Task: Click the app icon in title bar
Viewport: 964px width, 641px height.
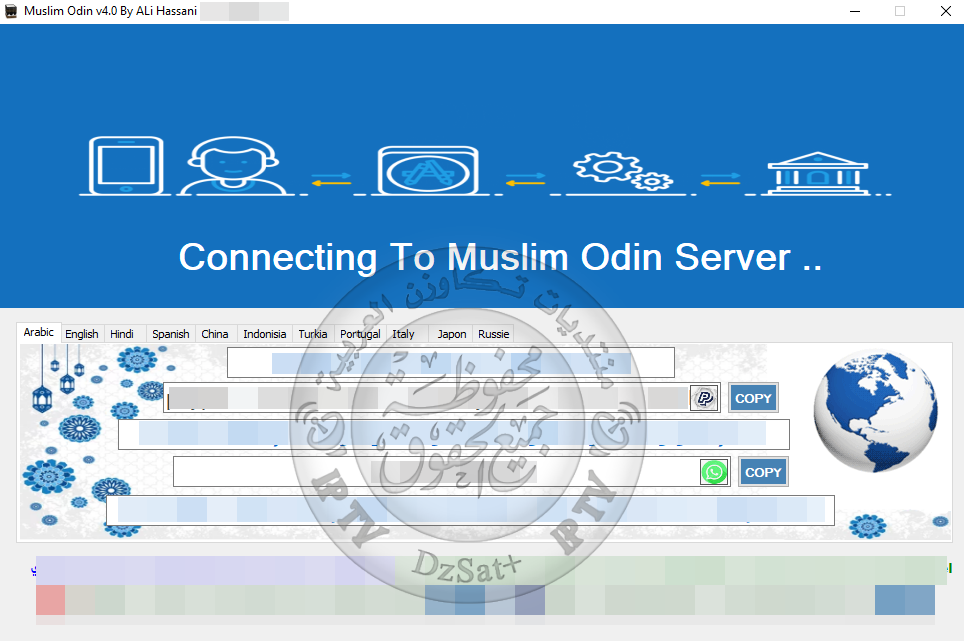Action: pos(11,11)
